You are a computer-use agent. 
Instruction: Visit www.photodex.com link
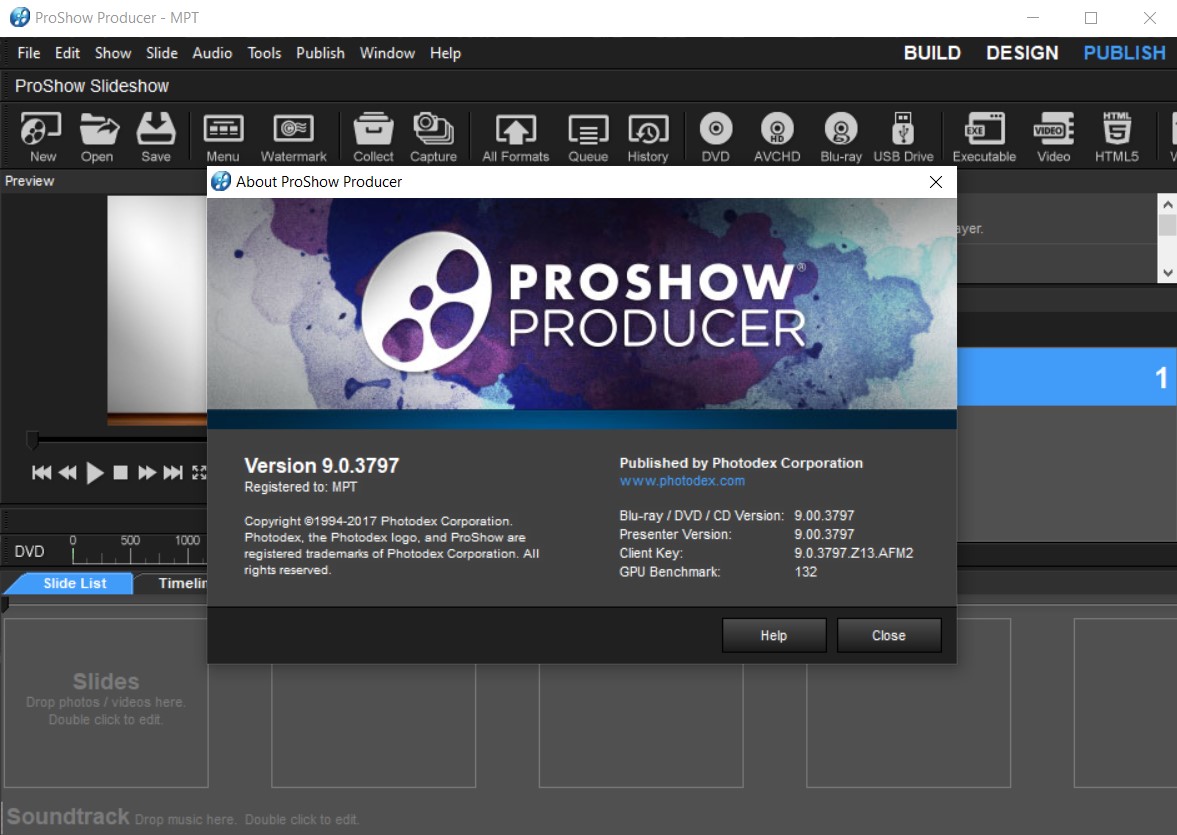pos(682,481)
